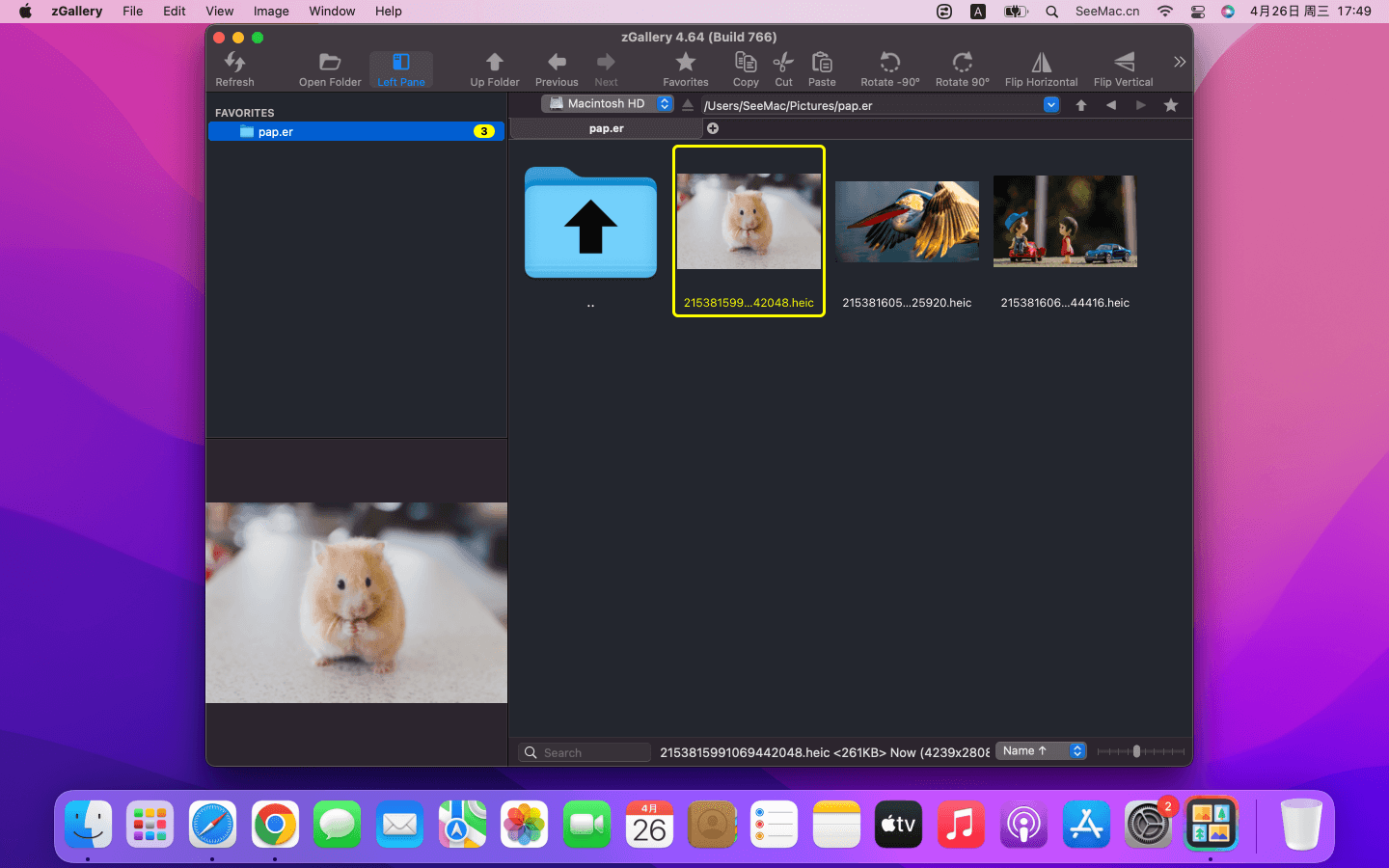Add a new tab with plus button
This screenshot has width=1389, height=868.
(x=713, y=128)
